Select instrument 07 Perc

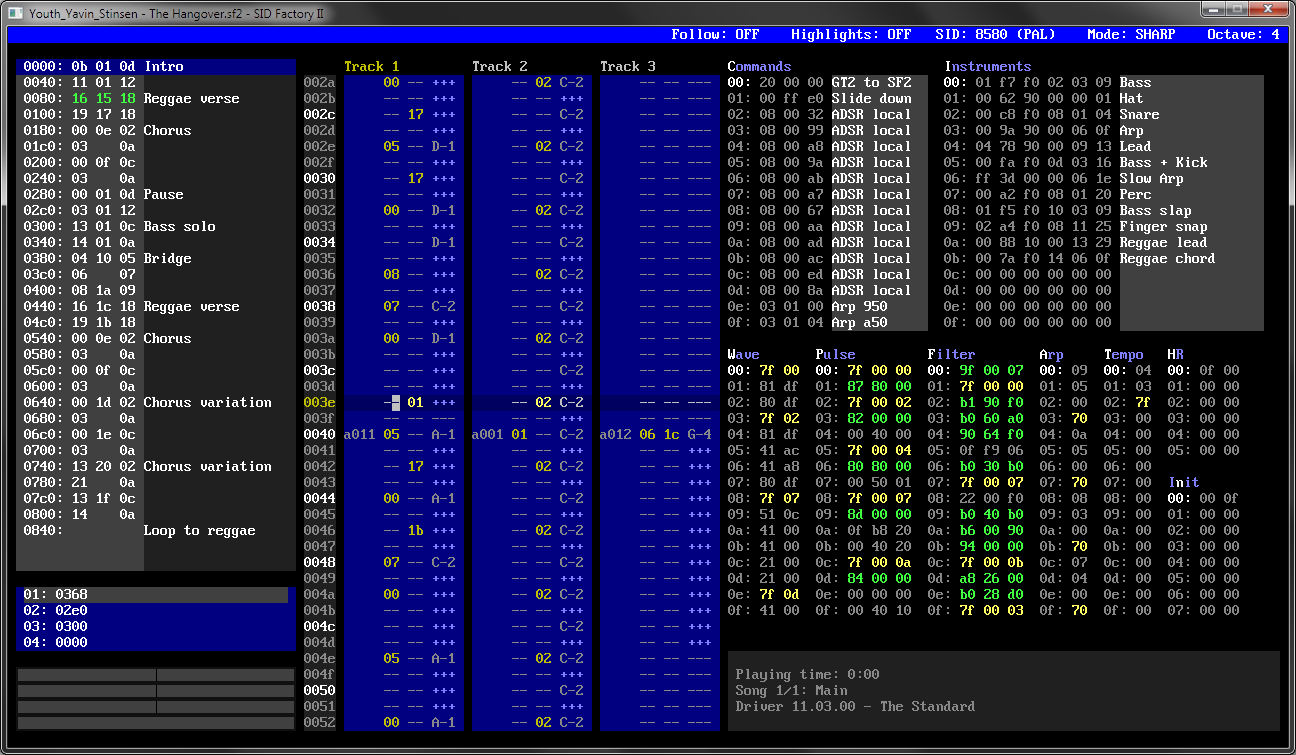[x=1104, y=194]
